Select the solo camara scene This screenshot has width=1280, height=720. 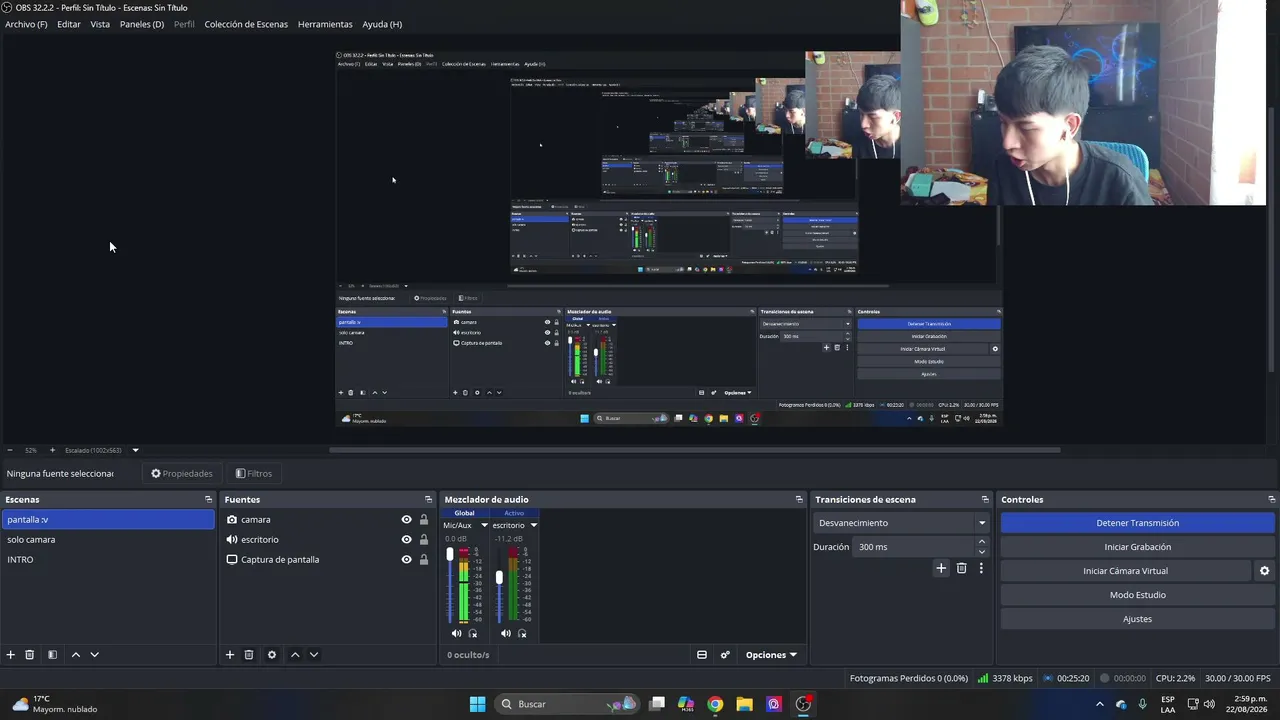coord(108,540)
